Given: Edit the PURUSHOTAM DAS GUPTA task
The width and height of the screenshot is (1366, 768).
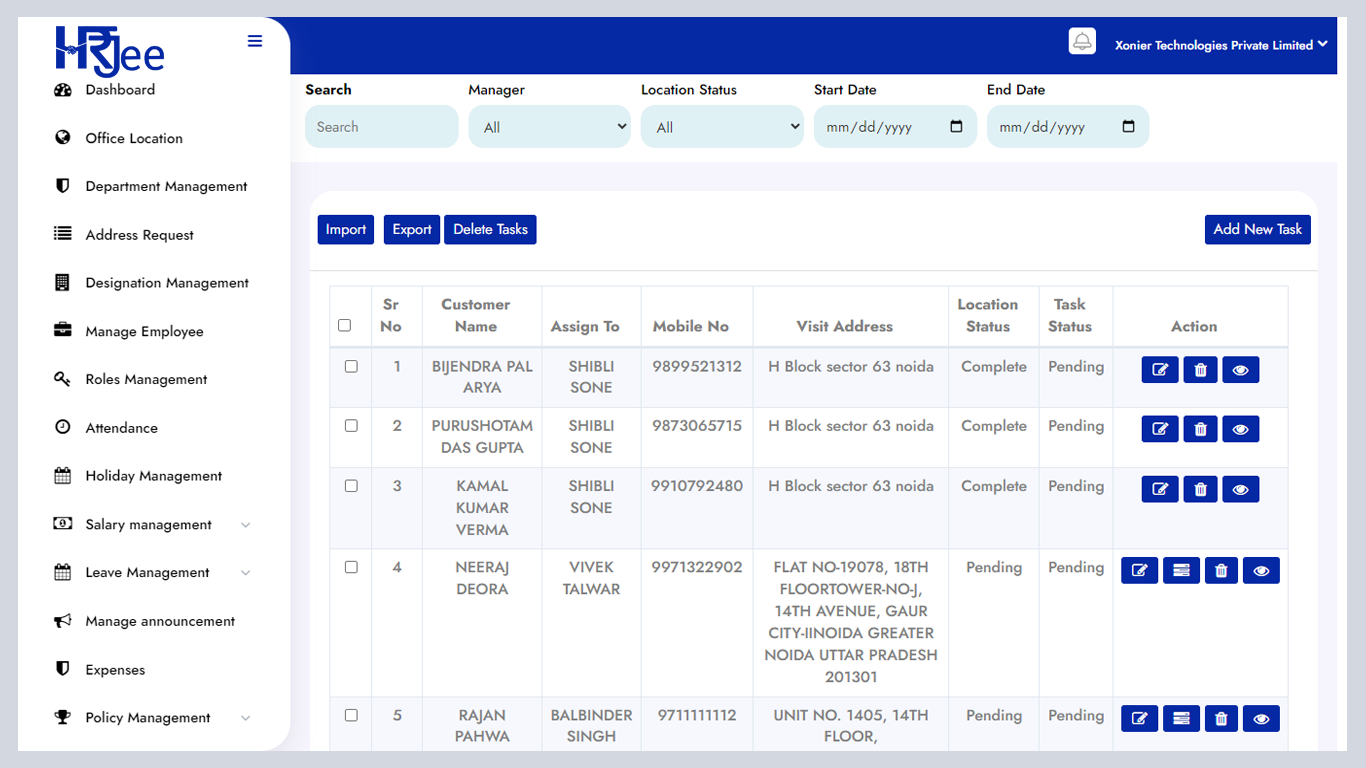Looking at the screenshot, I should coord(1160,429).
